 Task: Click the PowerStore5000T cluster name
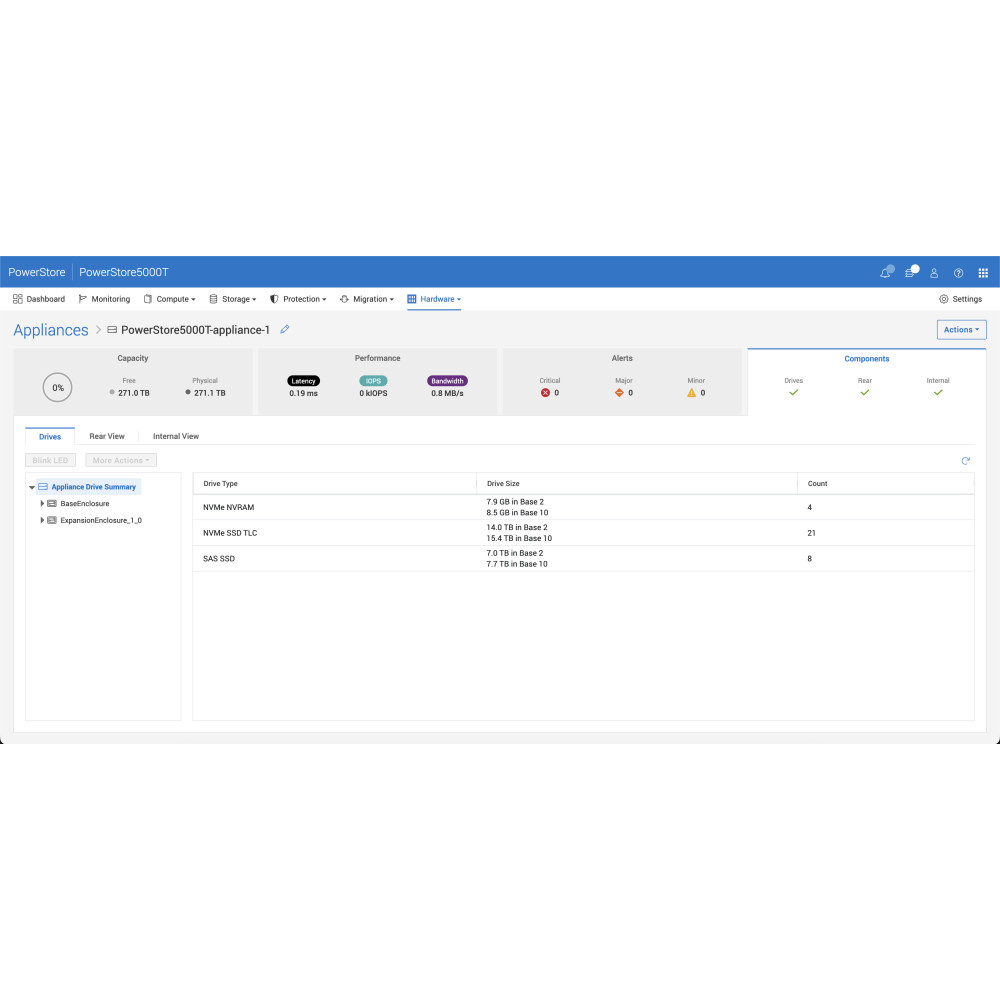[124, 272]
